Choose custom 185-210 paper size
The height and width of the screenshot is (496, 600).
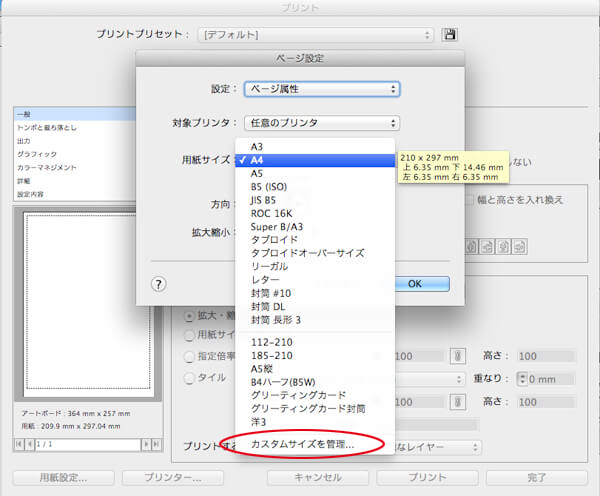pos(315,356)
